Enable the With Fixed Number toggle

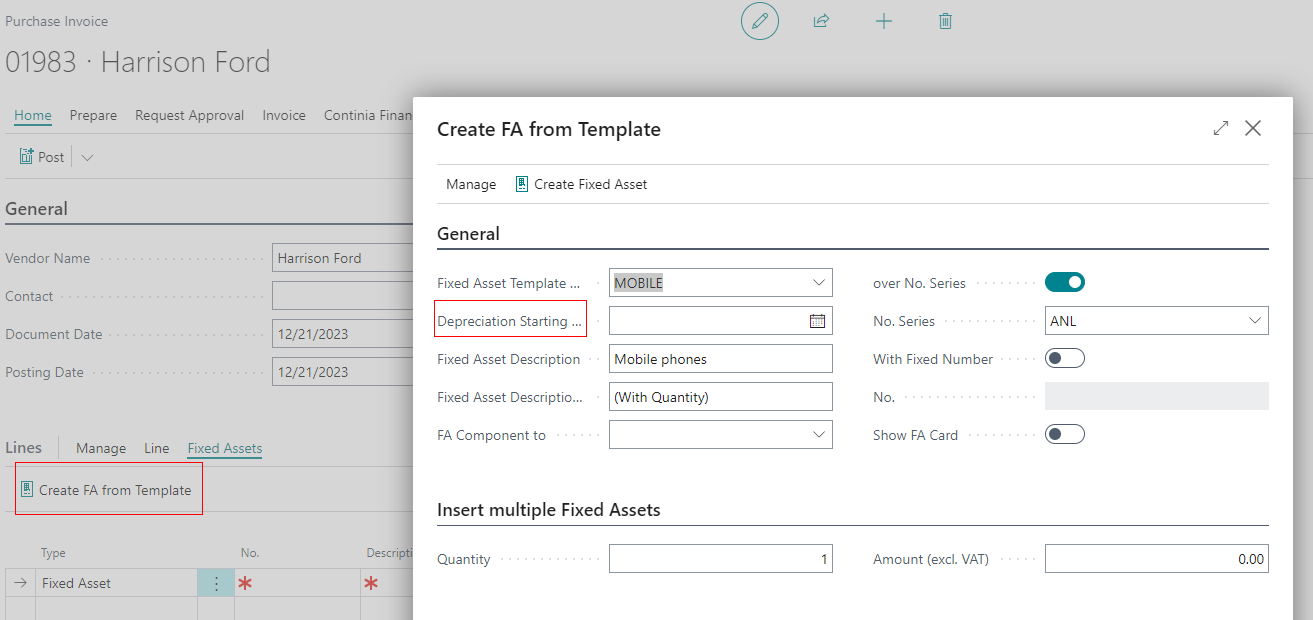click(1064, 357)
